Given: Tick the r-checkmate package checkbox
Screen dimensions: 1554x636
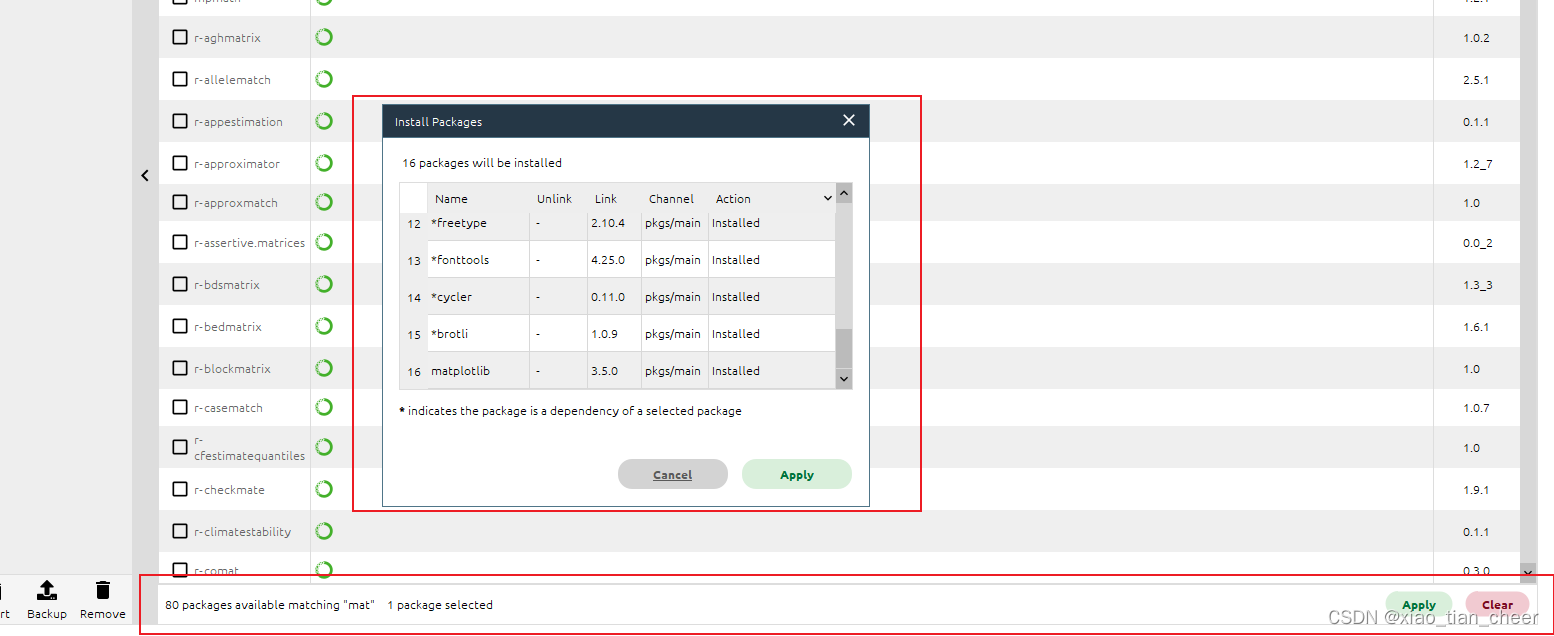Looking at the screenshot, I should [x=180, y=489].
